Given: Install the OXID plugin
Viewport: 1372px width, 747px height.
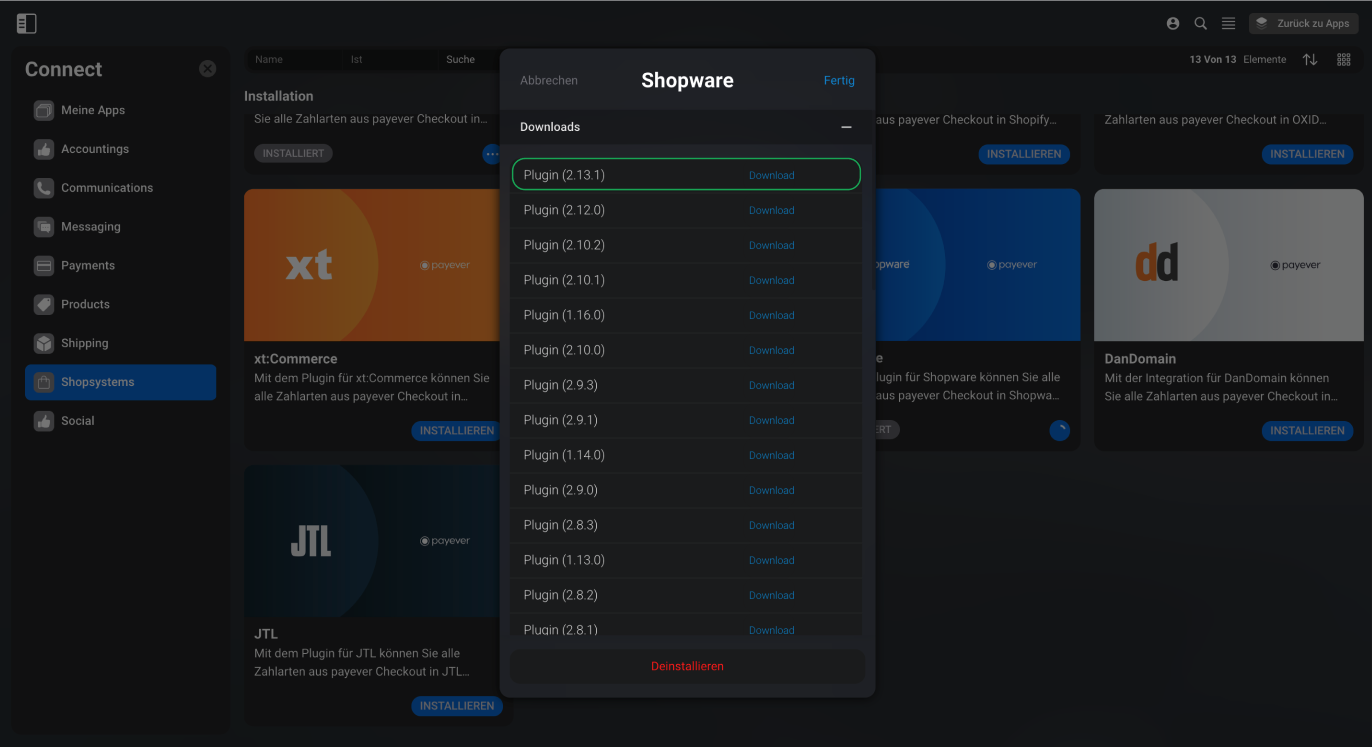Looking at the screenshot, I should [x=1307, y=154].
